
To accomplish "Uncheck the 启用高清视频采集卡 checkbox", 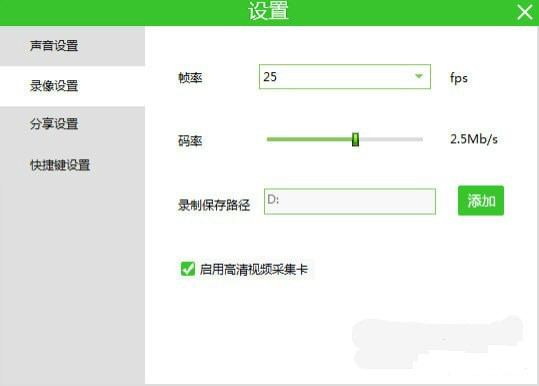I will [x=188, y=269].
